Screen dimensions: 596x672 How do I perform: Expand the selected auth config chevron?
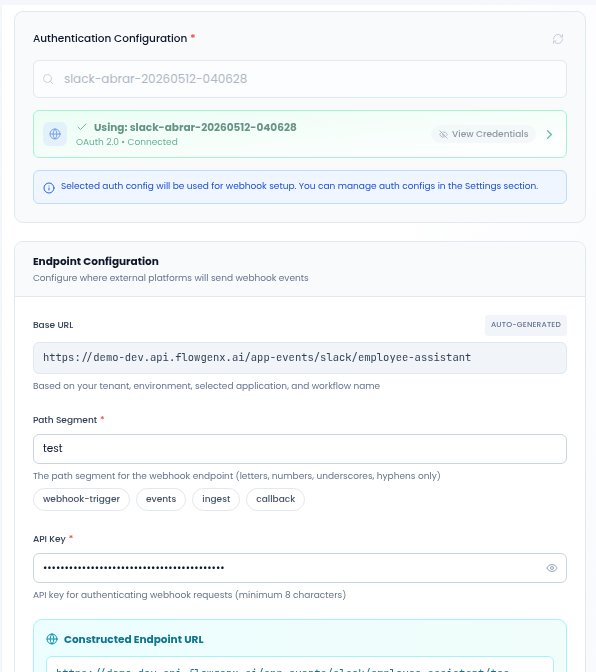click(549, 134)
